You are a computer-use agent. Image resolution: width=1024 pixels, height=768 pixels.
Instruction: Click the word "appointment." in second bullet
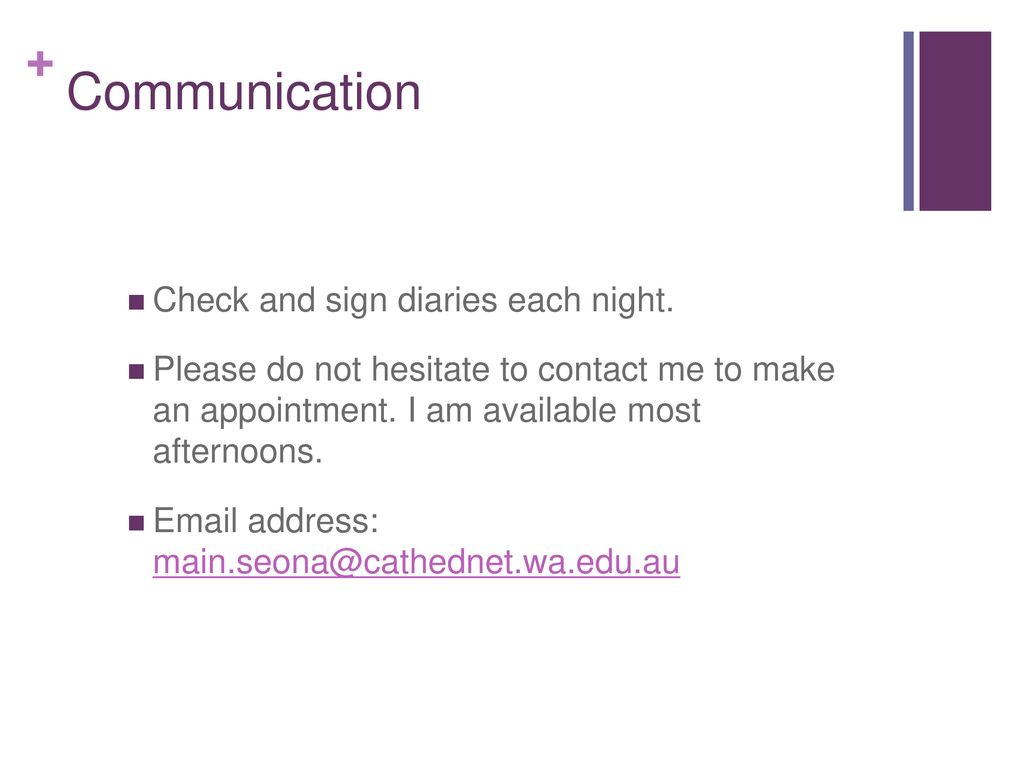click(x=298, y=411)
